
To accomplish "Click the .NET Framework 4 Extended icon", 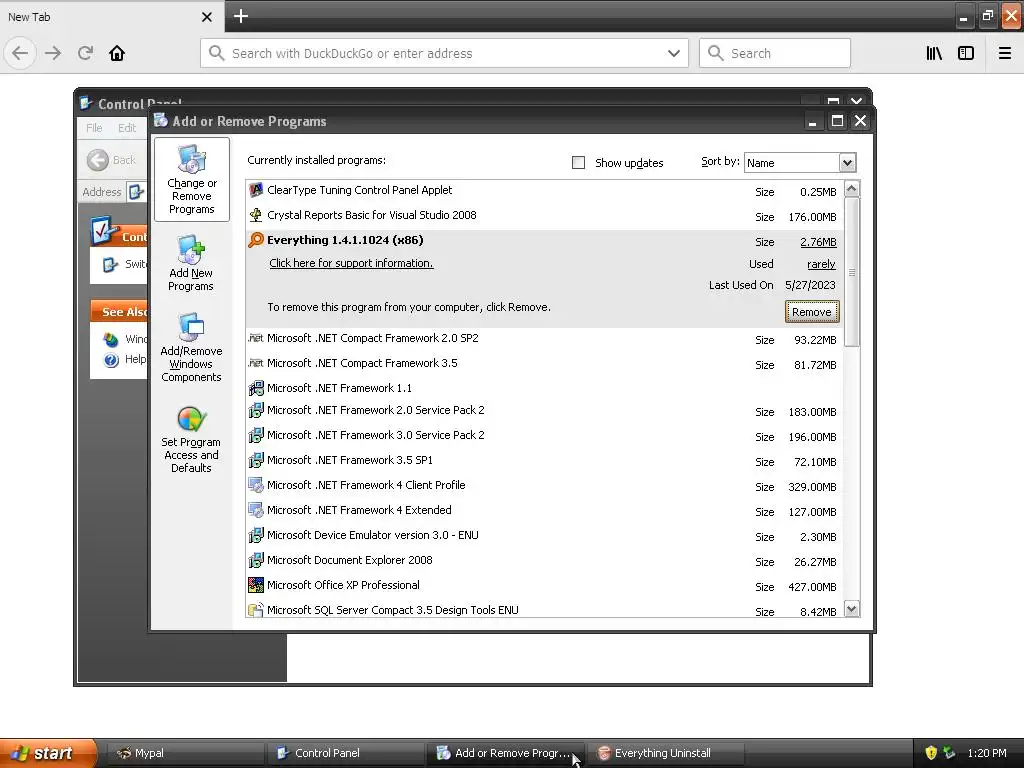I will 256,510.
